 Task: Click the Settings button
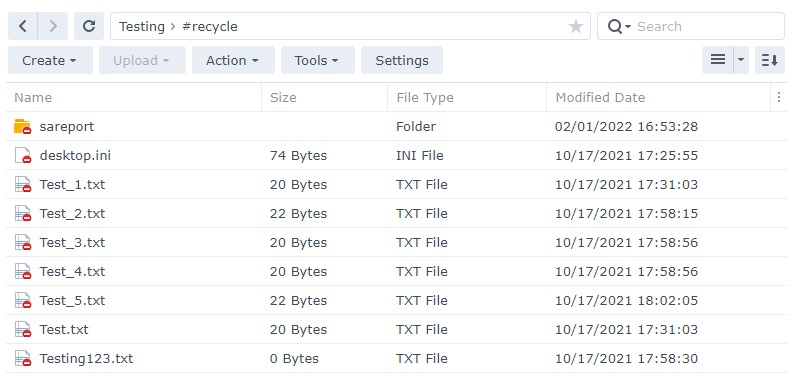click(x=402, y=60)
